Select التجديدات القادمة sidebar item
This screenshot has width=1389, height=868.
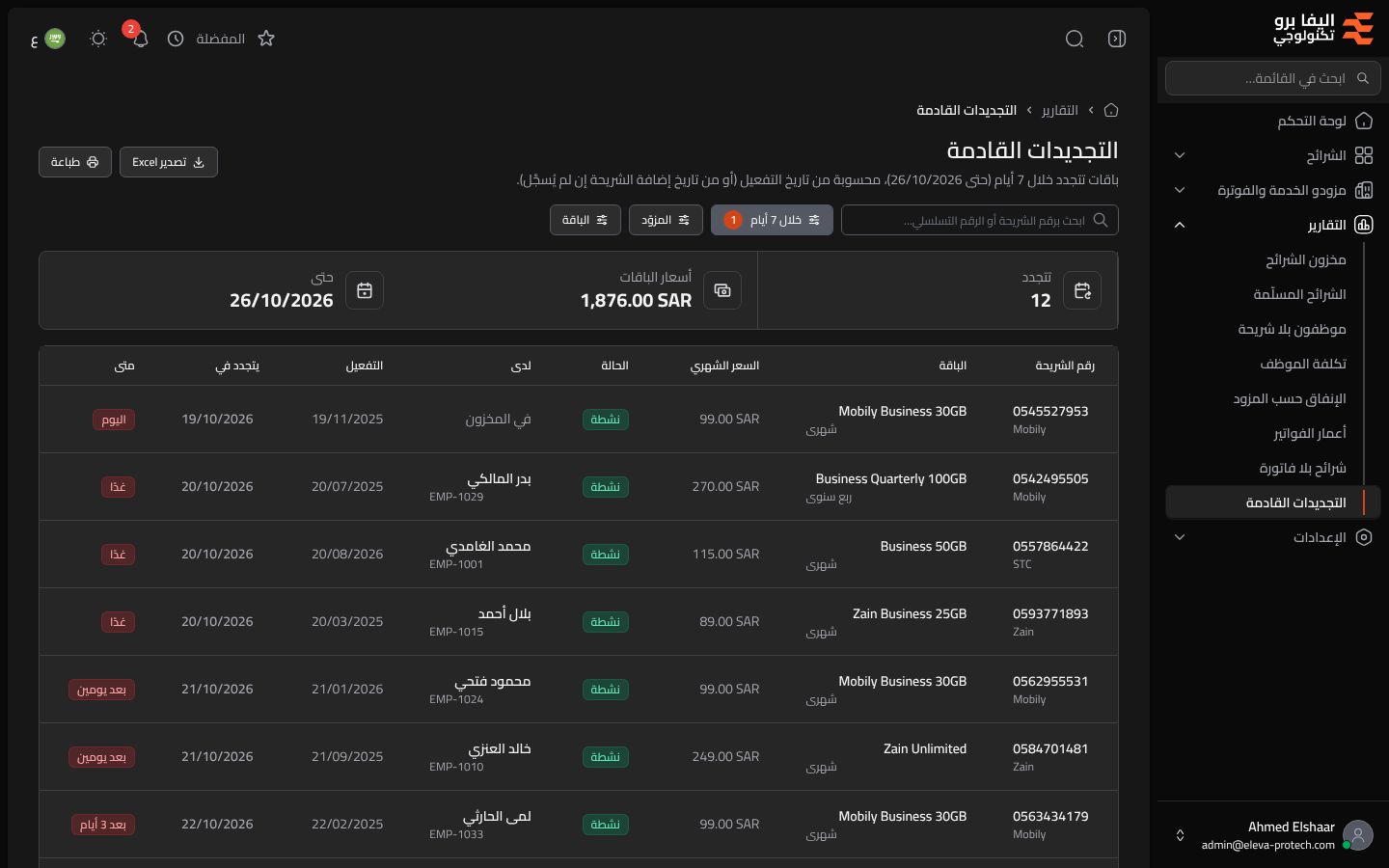tap(1273, 502)
